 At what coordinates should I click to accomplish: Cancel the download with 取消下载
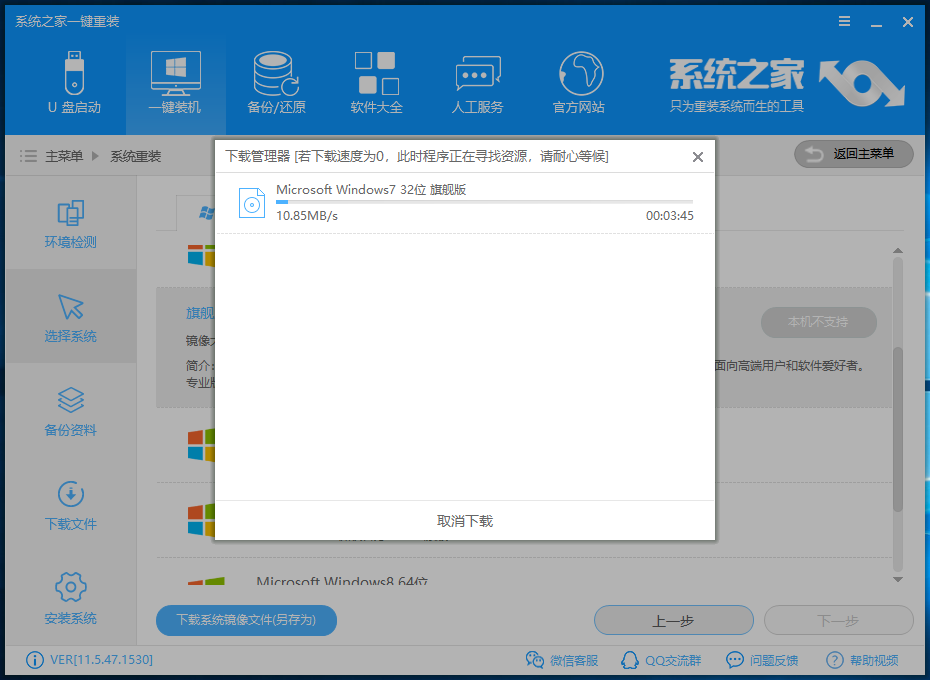point(465,520)
